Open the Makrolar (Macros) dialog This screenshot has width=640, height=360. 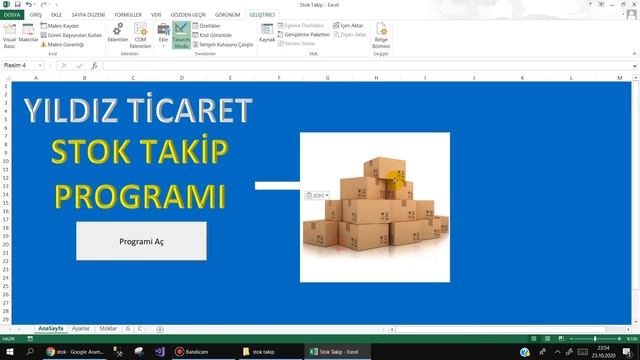pos(28,33)
